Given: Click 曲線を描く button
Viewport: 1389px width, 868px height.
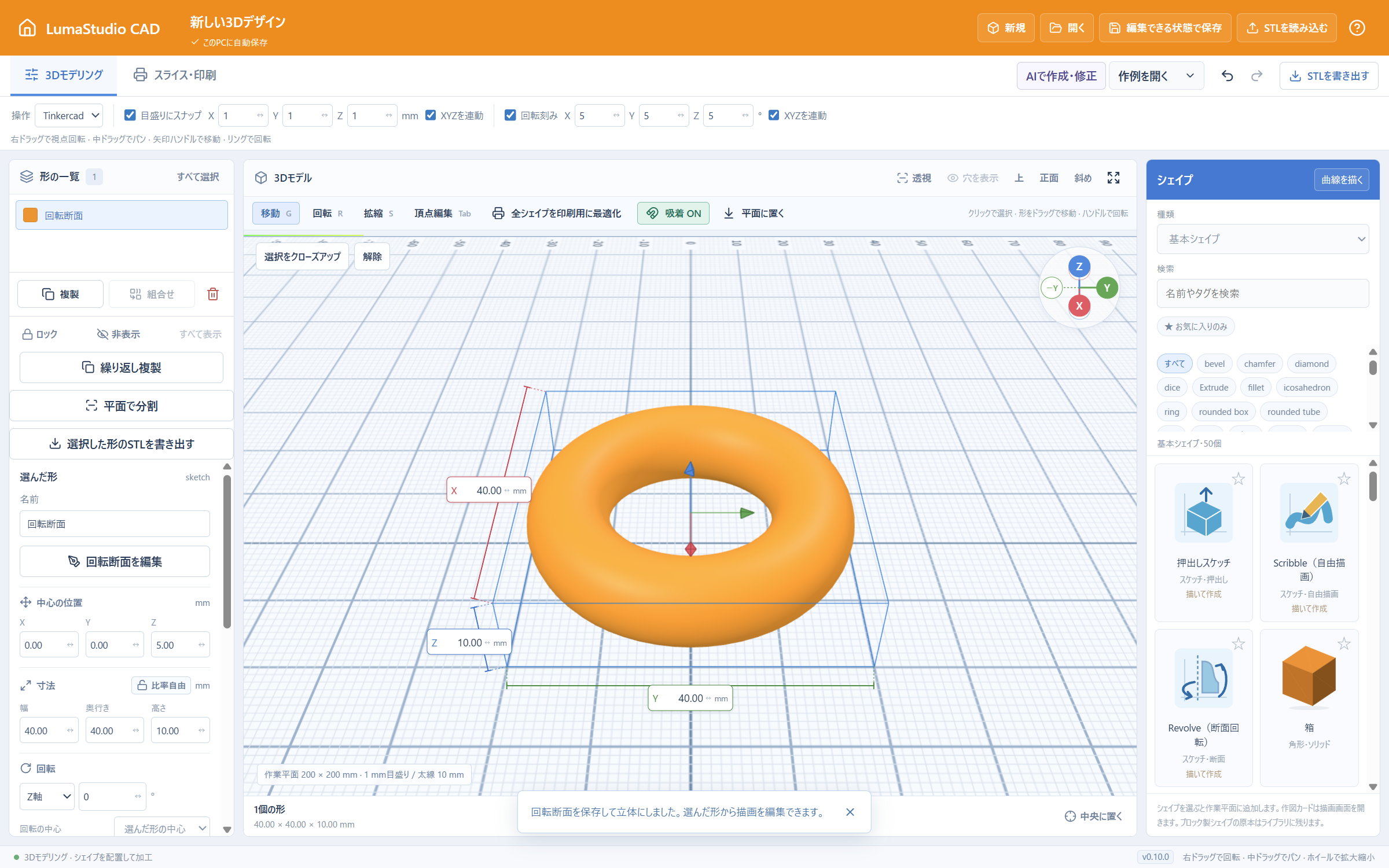Looking at the screenshot, I should click(x=1342, y=179).
